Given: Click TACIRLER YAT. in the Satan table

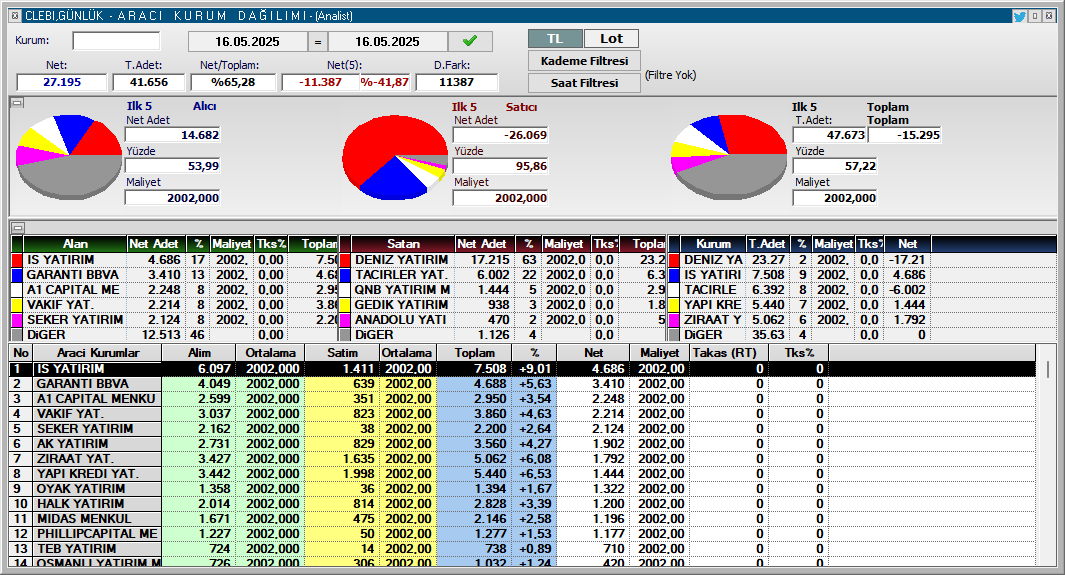Looking at the screenshot, I should coord(401,275).
